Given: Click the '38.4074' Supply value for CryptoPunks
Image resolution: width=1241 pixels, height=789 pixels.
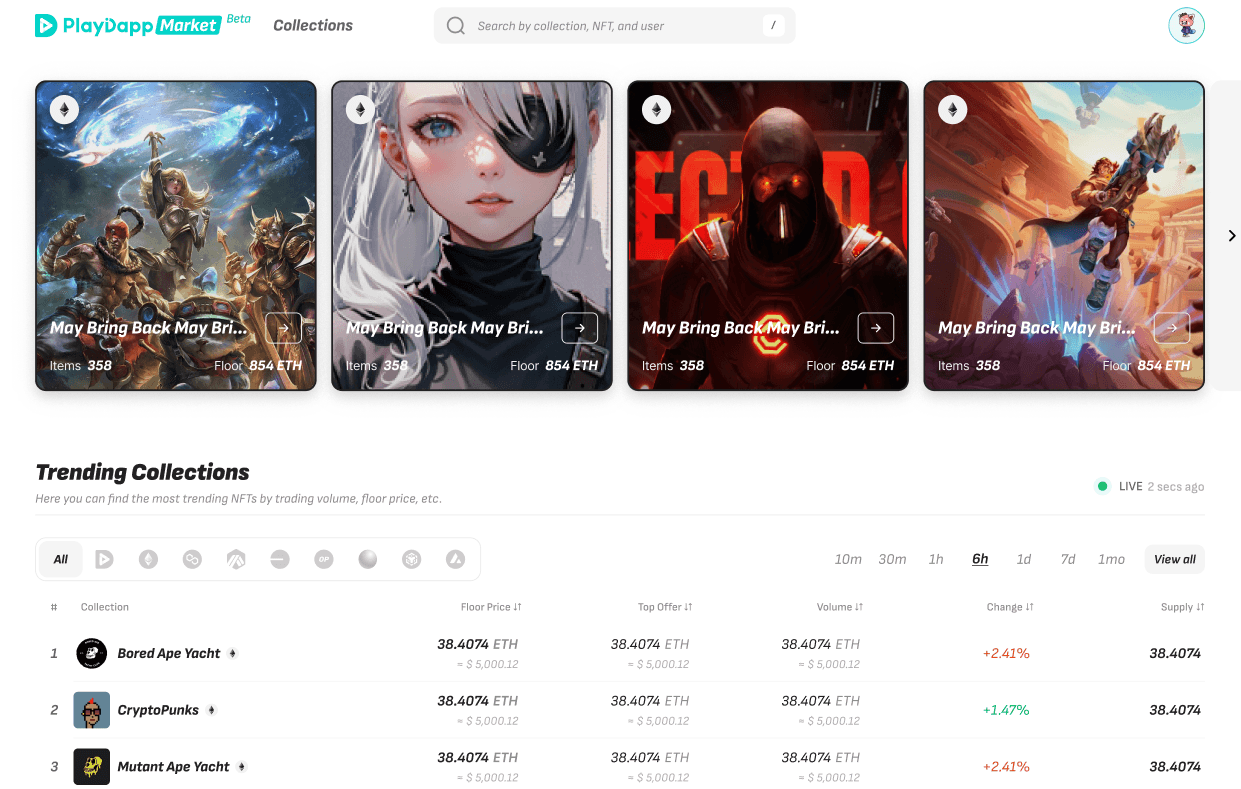Looking at the screenshot, I should (x=1175, y=710).
